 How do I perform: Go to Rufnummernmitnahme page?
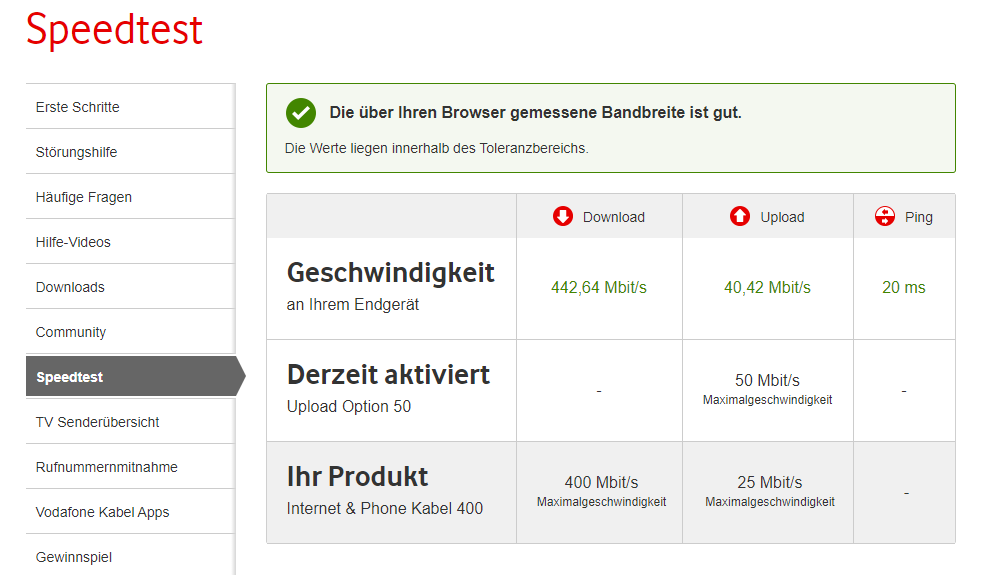[x=107, y=467]
